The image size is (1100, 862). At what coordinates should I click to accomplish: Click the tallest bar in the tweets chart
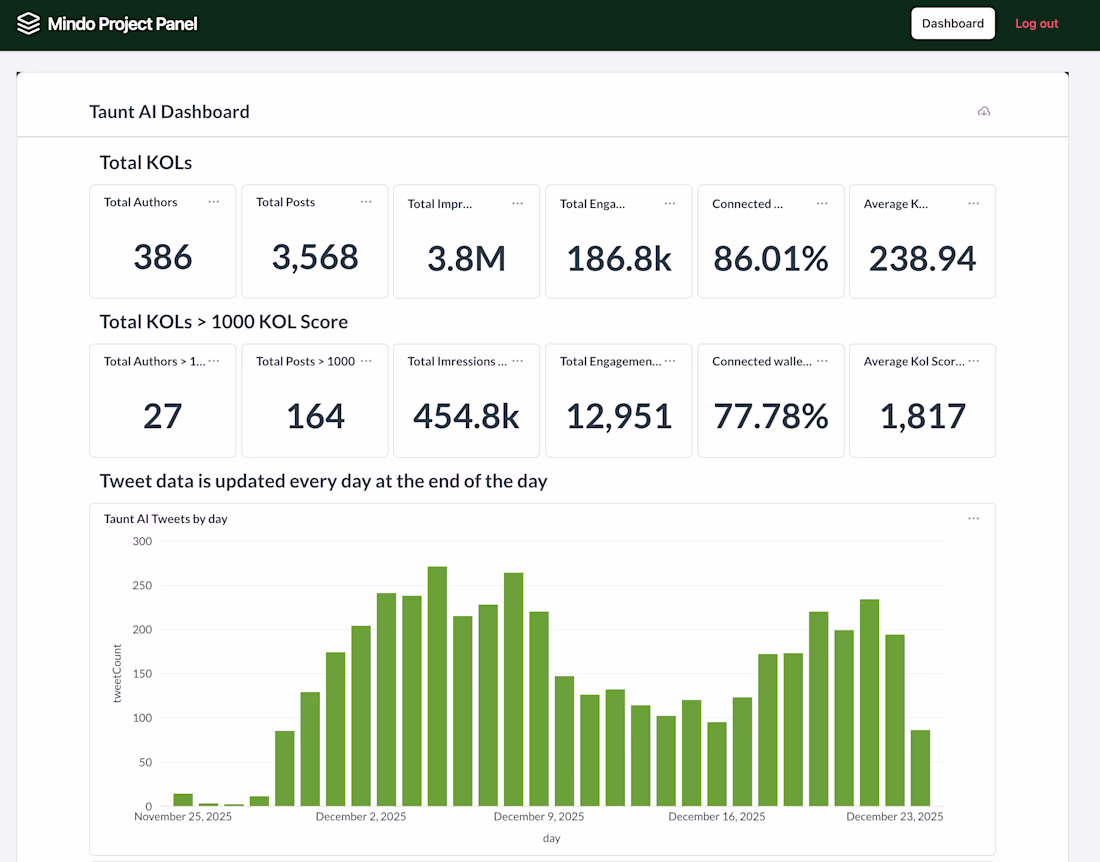pyautogui.click(x=437, y=686)
